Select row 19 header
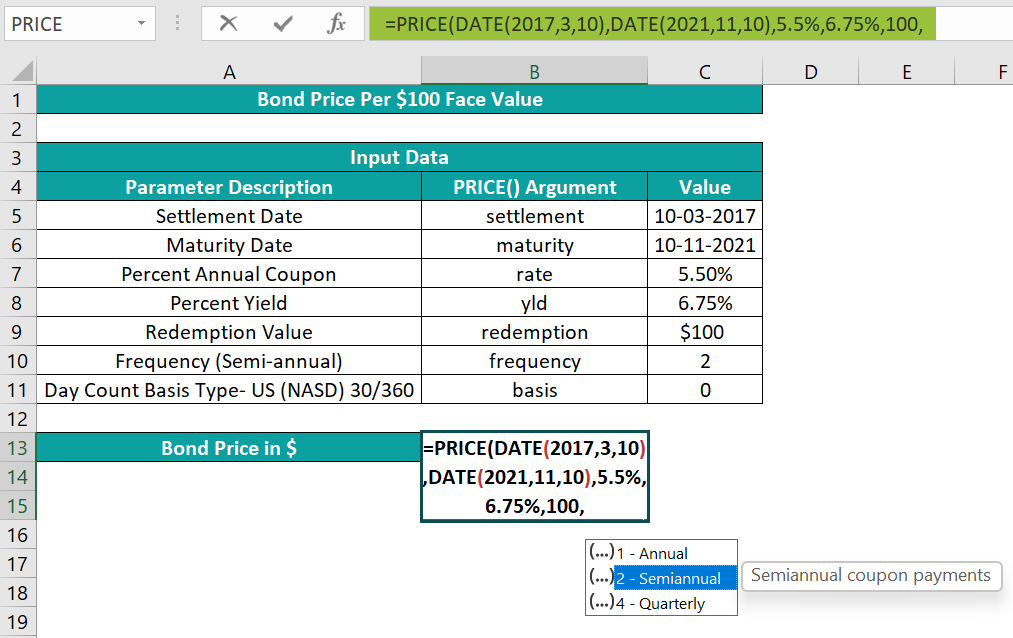The width and height of the screenshot is (1013, 638). coord(17,622)
